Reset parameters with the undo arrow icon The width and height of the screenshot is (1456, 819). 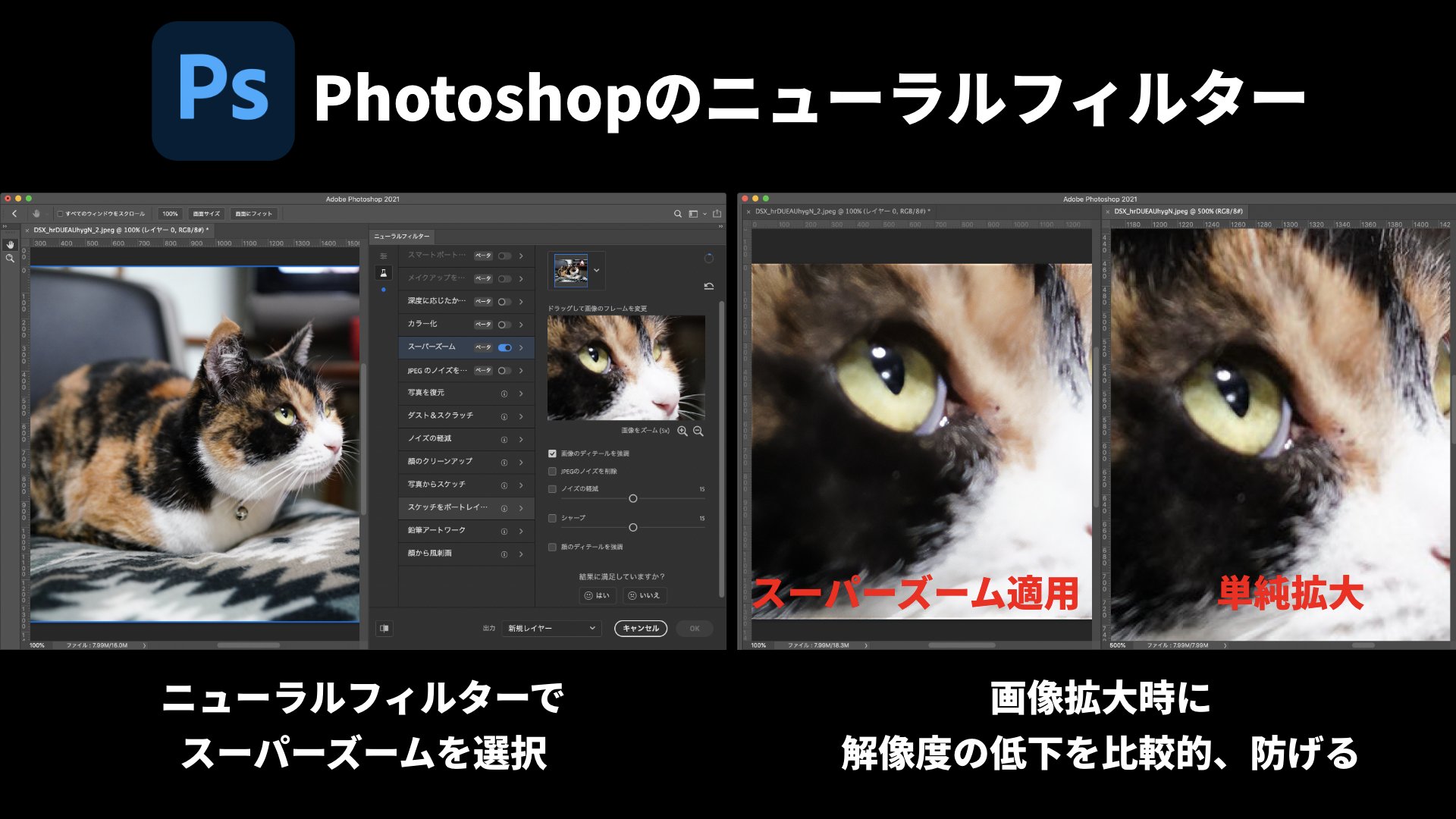coord(708,286)
